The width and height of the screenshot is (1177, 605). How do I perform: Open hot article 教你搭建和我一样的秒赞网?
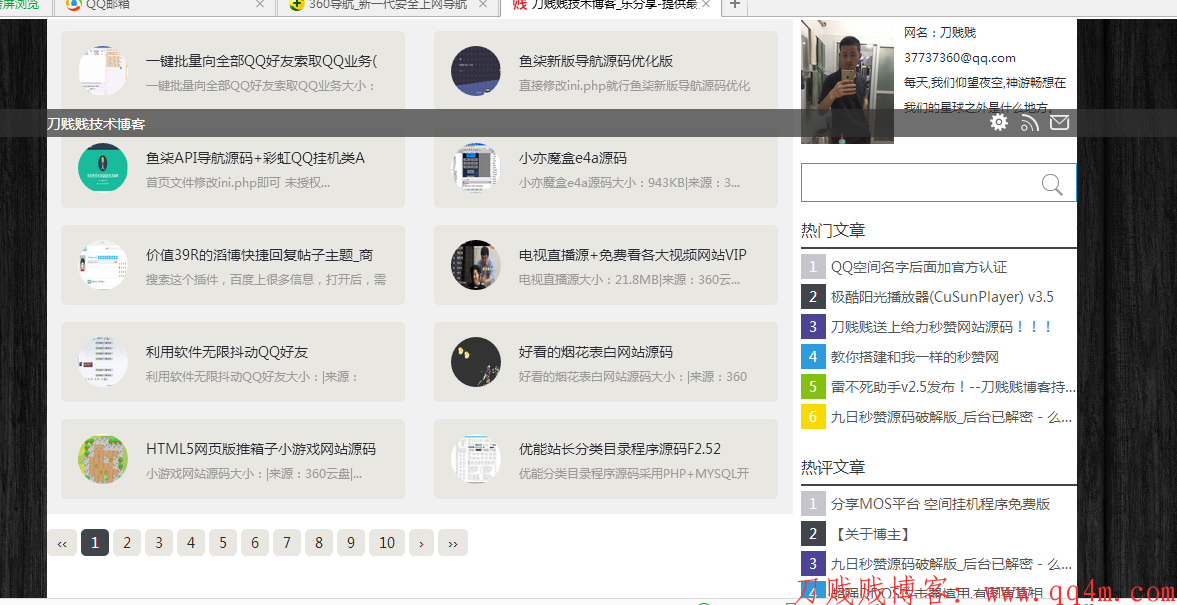(914, 357)
